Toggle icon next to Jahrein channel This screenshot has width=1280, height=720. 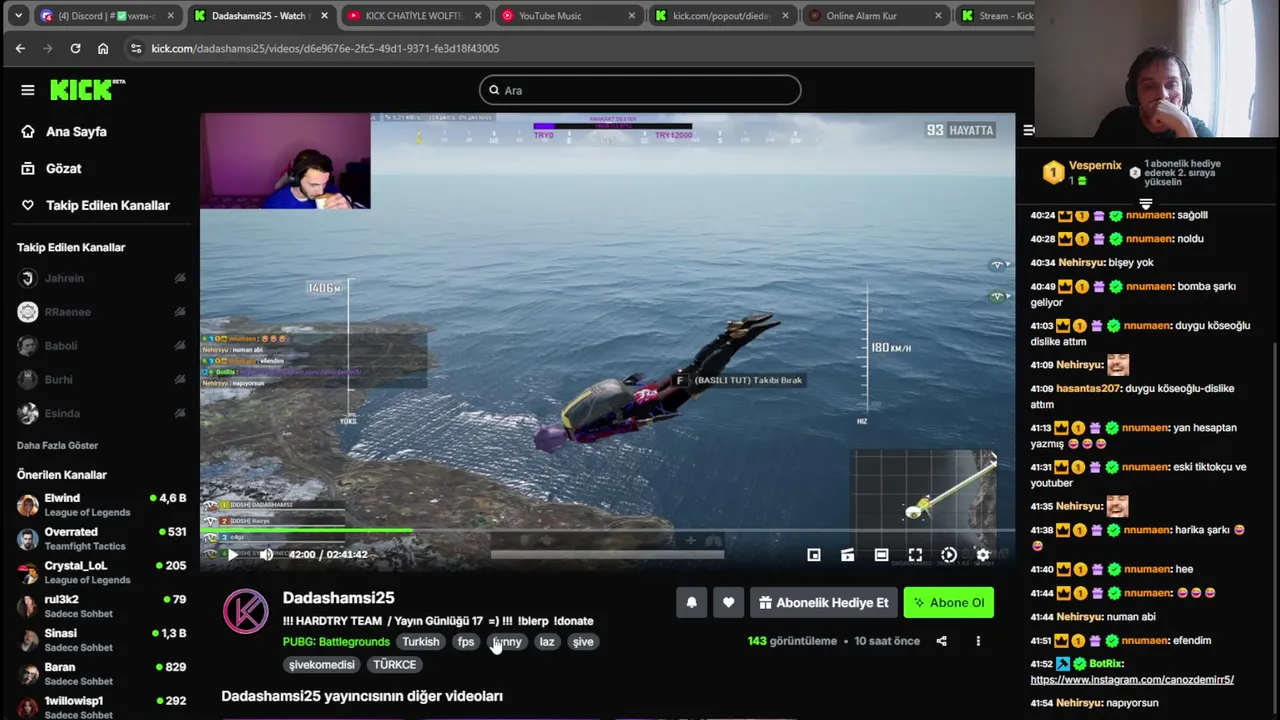pos(180,278)
